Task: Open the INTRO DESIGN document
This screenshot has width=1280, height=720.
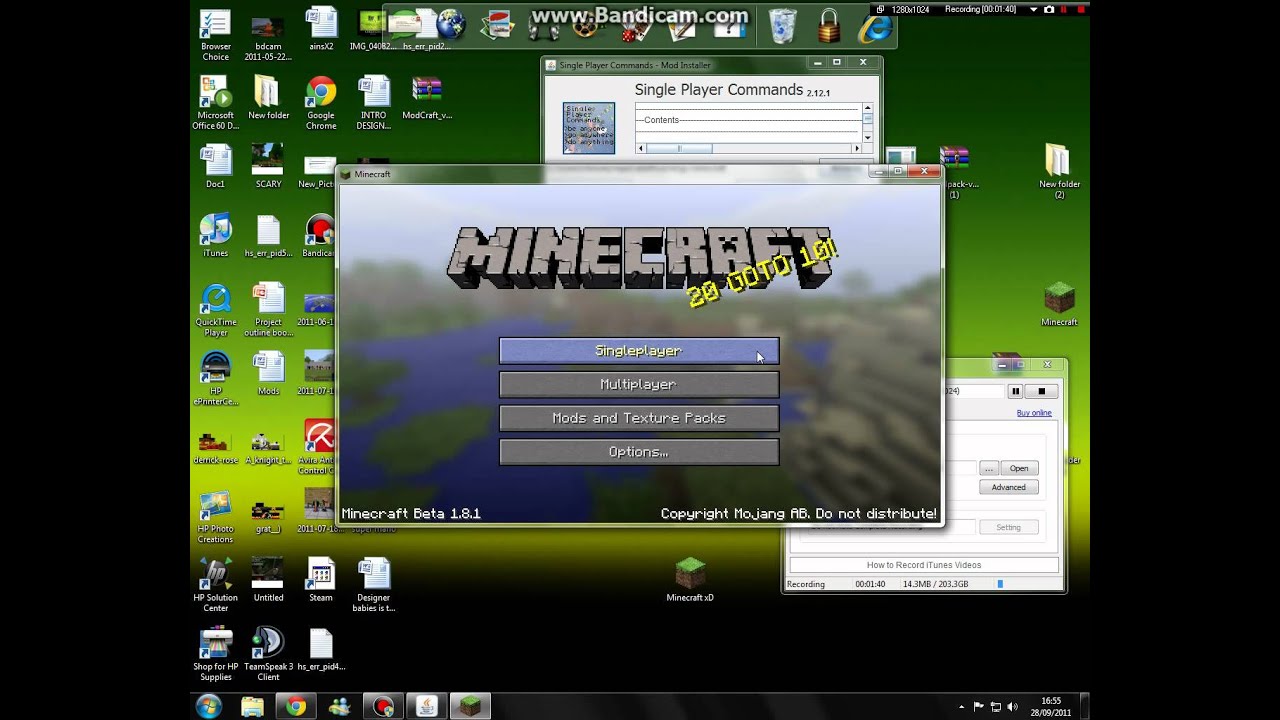Action: [374, 103]
